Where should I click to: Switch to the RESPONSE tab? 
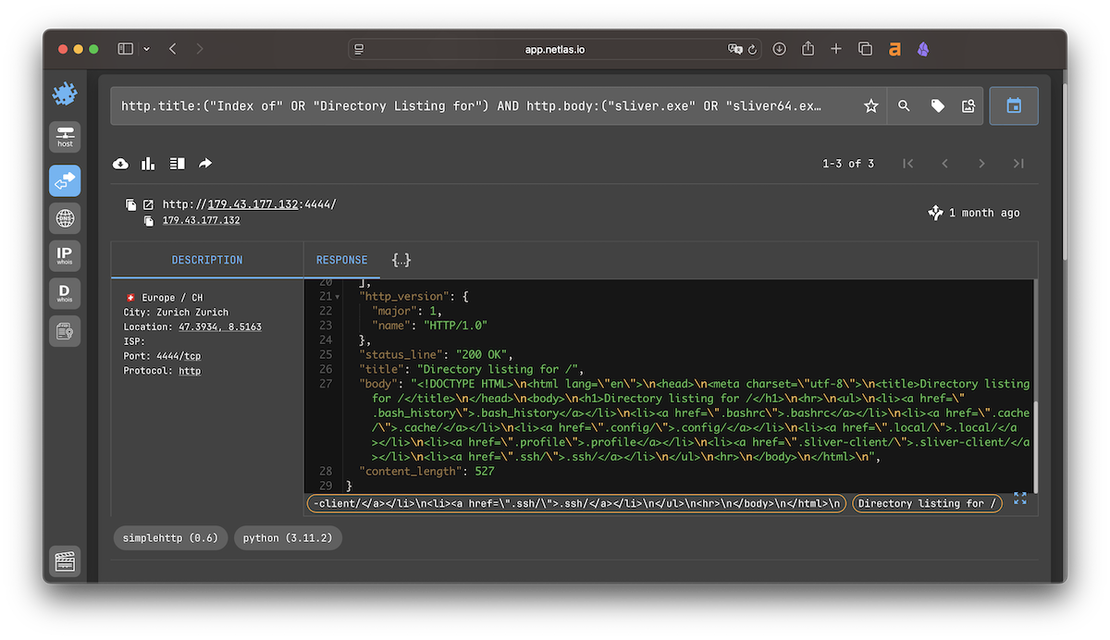click(x=342, y=259)
